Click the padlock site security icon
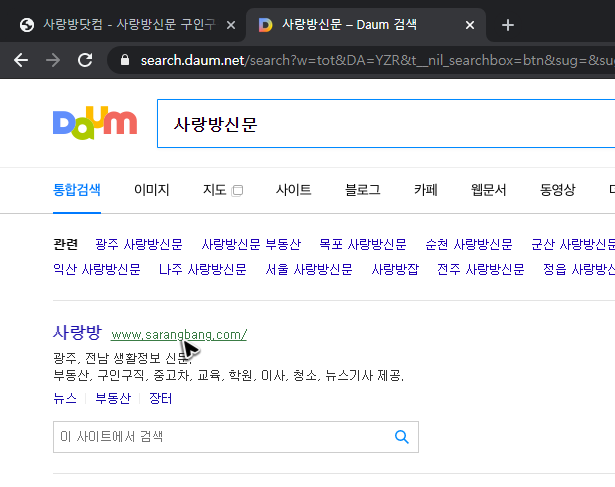The width and height of the screenshot is (615, 487). [125, 60]
